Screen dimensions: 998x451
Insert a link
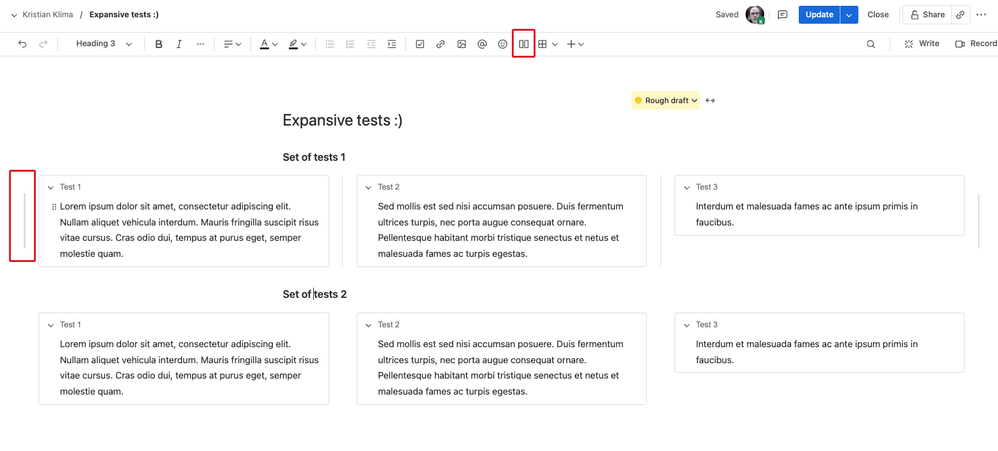pos(440,44)
